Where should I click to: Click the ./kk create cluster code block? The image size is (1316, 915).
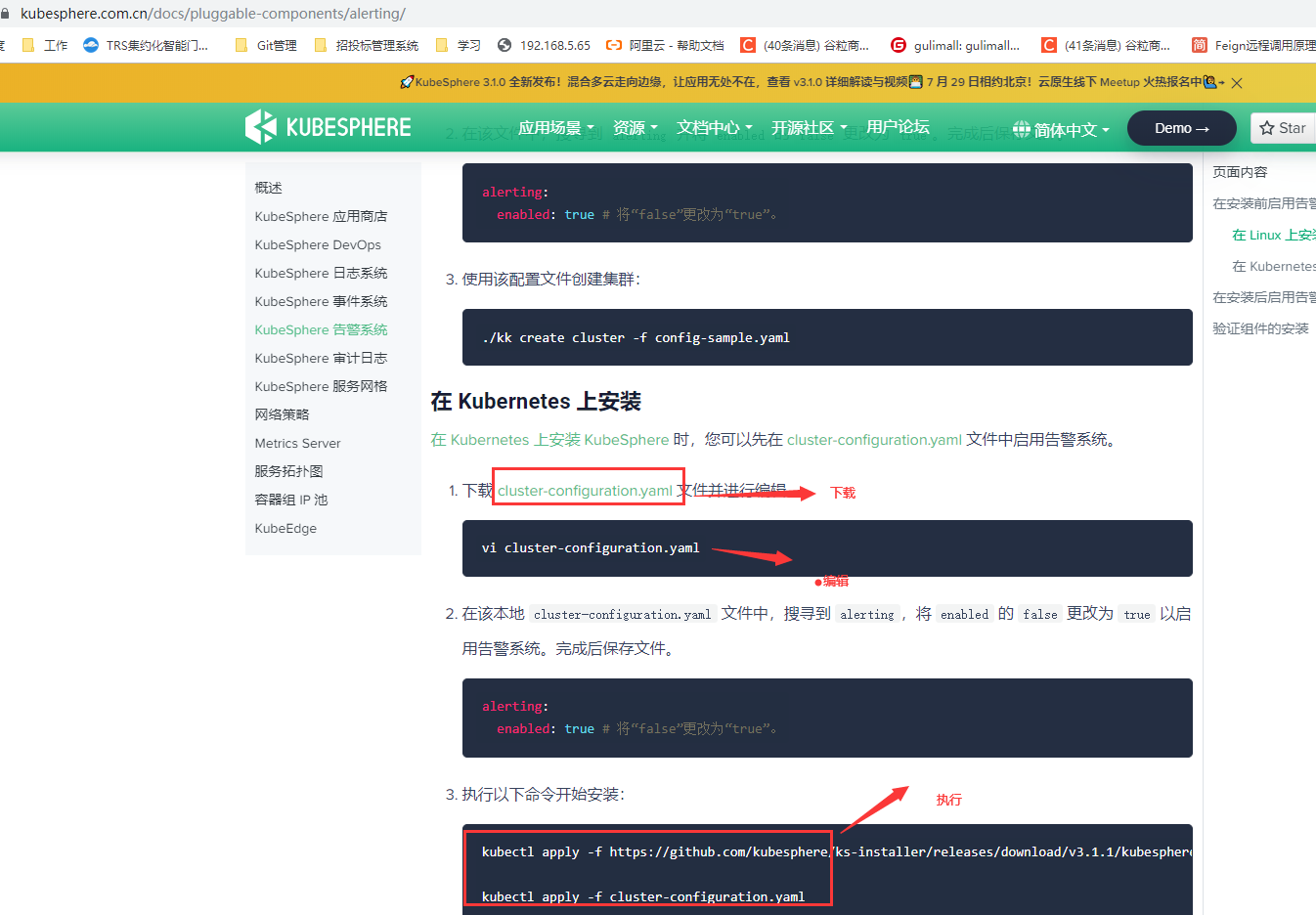click(827, 337)
